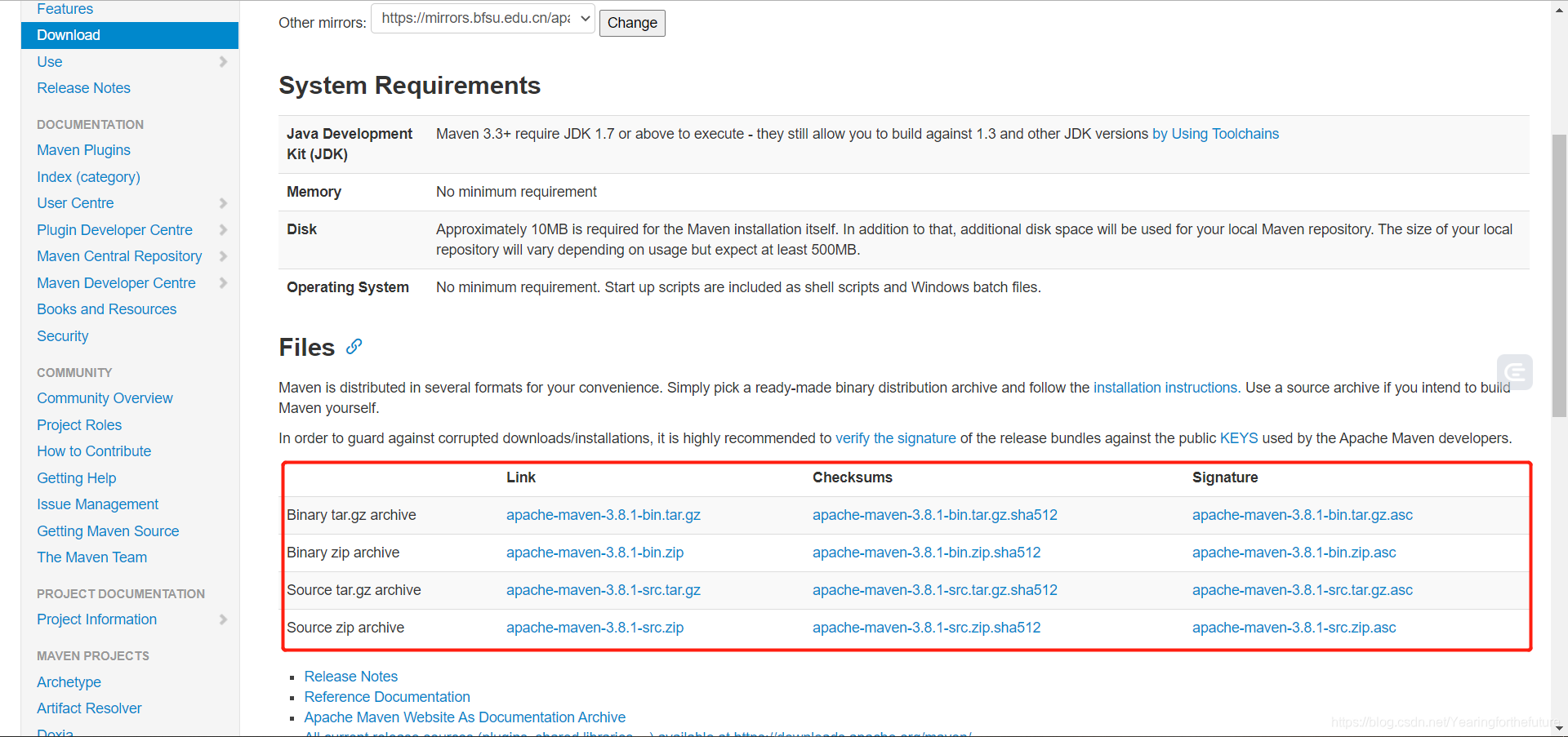Open the KEYS link
Image resolution: width=1568 pixels, height=737 pixels.
[x=1239, y=438]
